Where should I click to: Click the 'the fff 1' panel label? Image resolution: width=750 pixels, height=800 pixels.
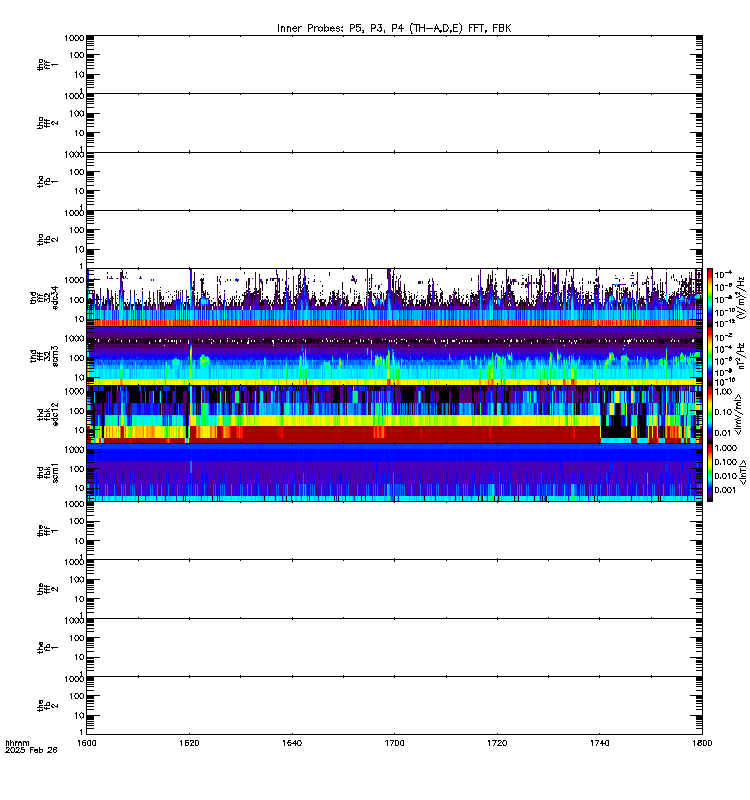click(48, 531)
